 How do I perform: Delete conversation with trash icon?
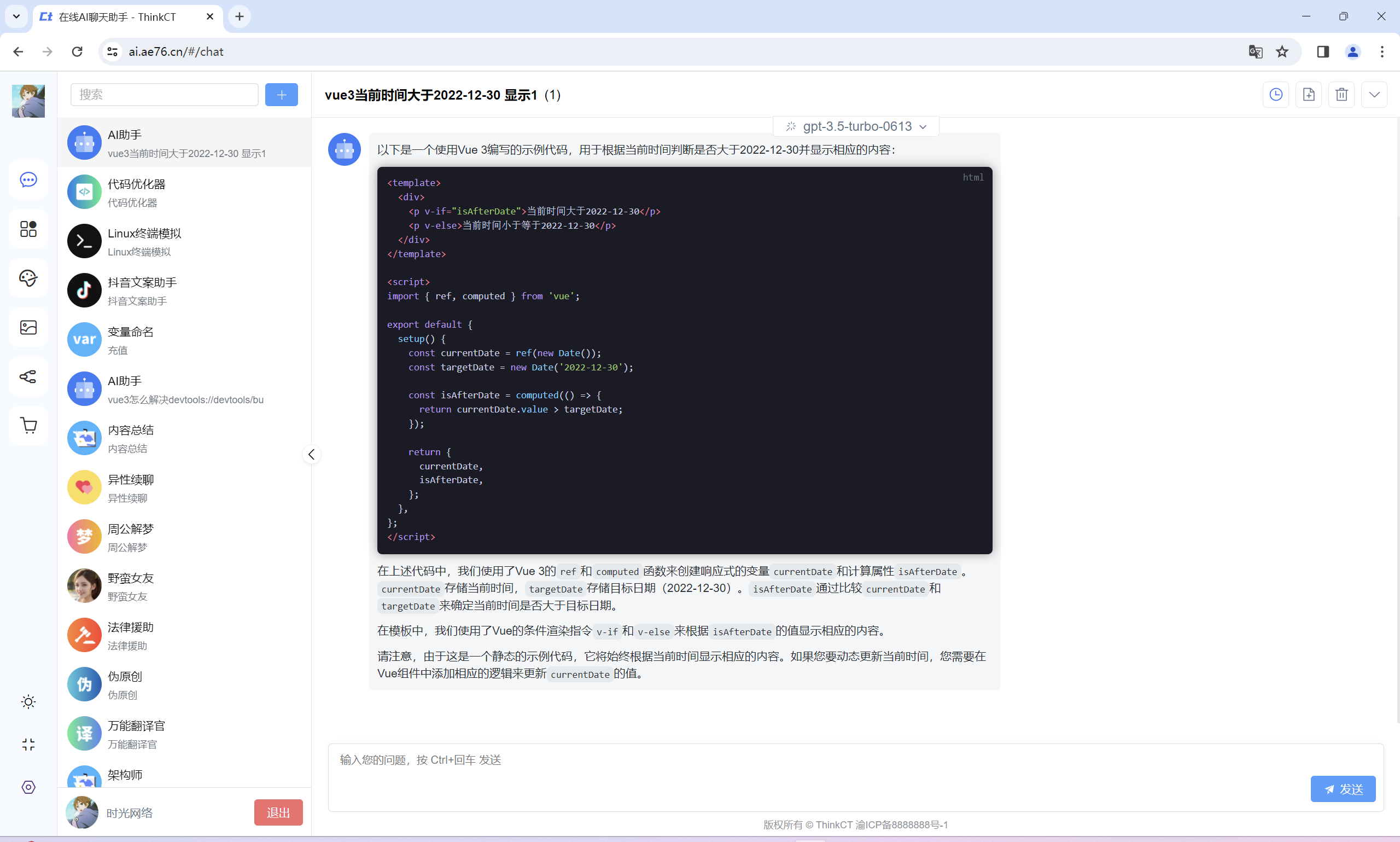pos(1341,95)
